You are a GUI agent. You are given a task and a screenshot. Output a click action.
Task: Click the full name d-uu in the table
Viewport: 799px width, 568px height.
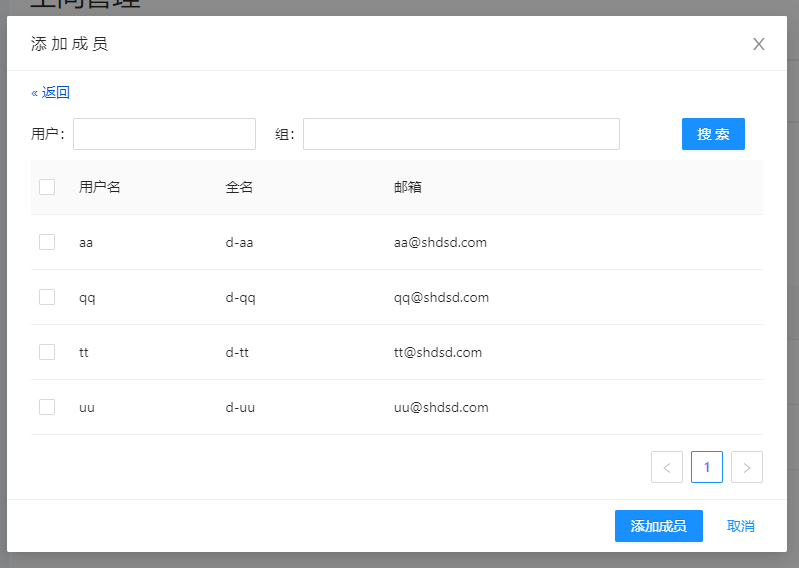(240, 407)
